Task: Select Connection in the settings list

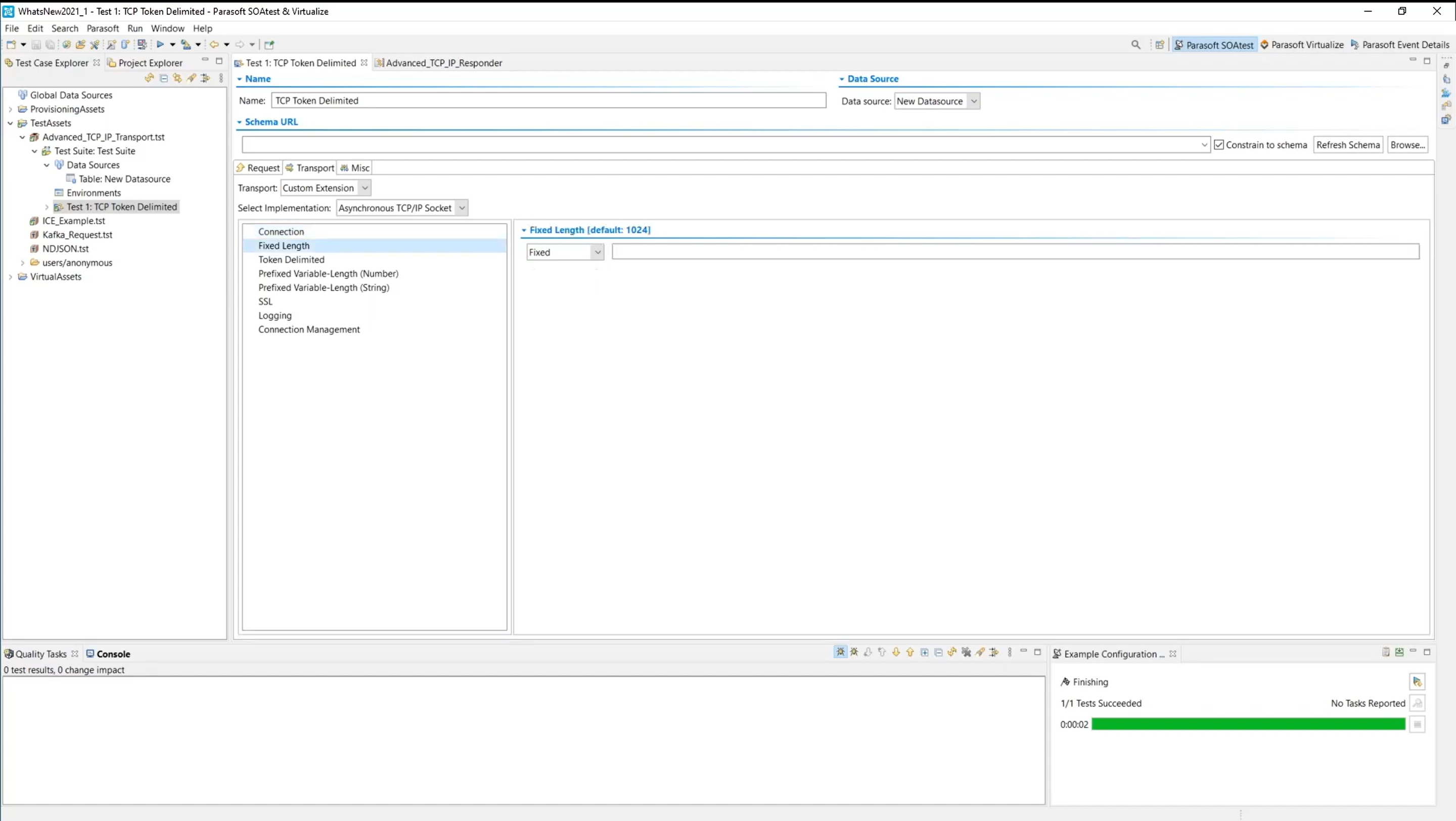Action: click(281, 232)
